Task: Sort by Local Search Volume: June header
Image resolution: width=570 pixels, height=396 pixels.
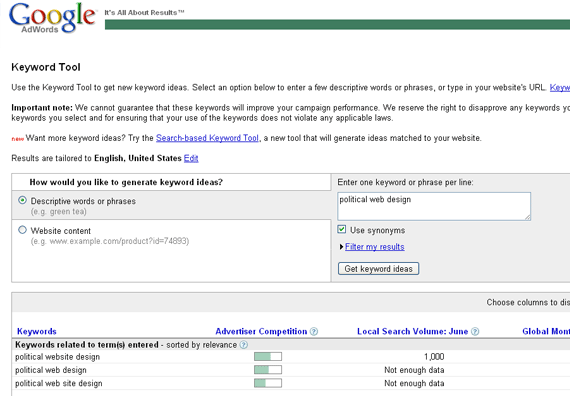Action: 412,332
